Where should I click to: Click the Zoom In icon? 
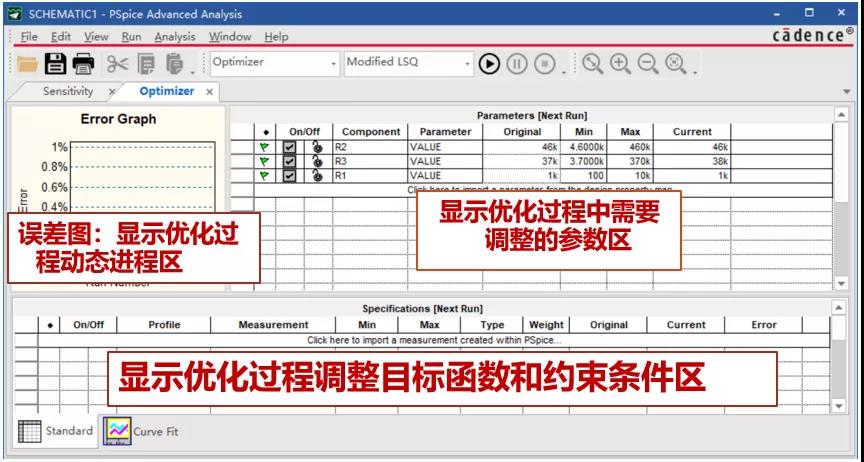tap(620, 64)
